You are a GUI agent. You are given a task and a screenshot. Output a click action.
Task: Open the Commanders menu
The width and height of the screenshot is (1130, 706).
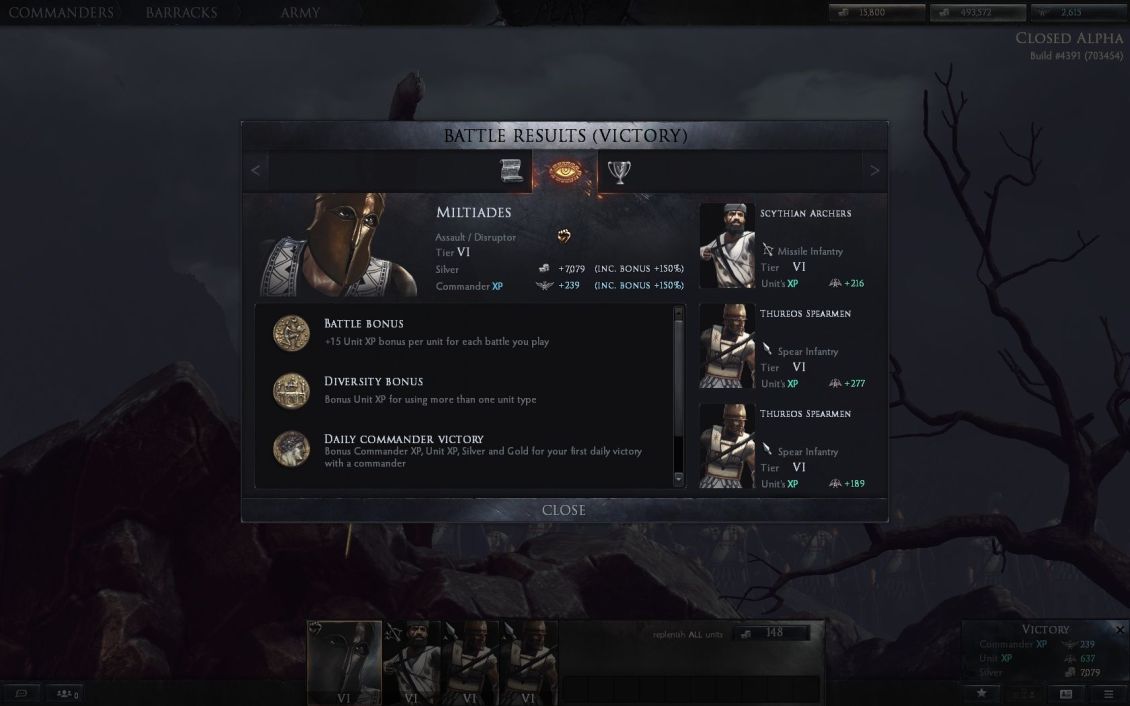click(61, 12)
